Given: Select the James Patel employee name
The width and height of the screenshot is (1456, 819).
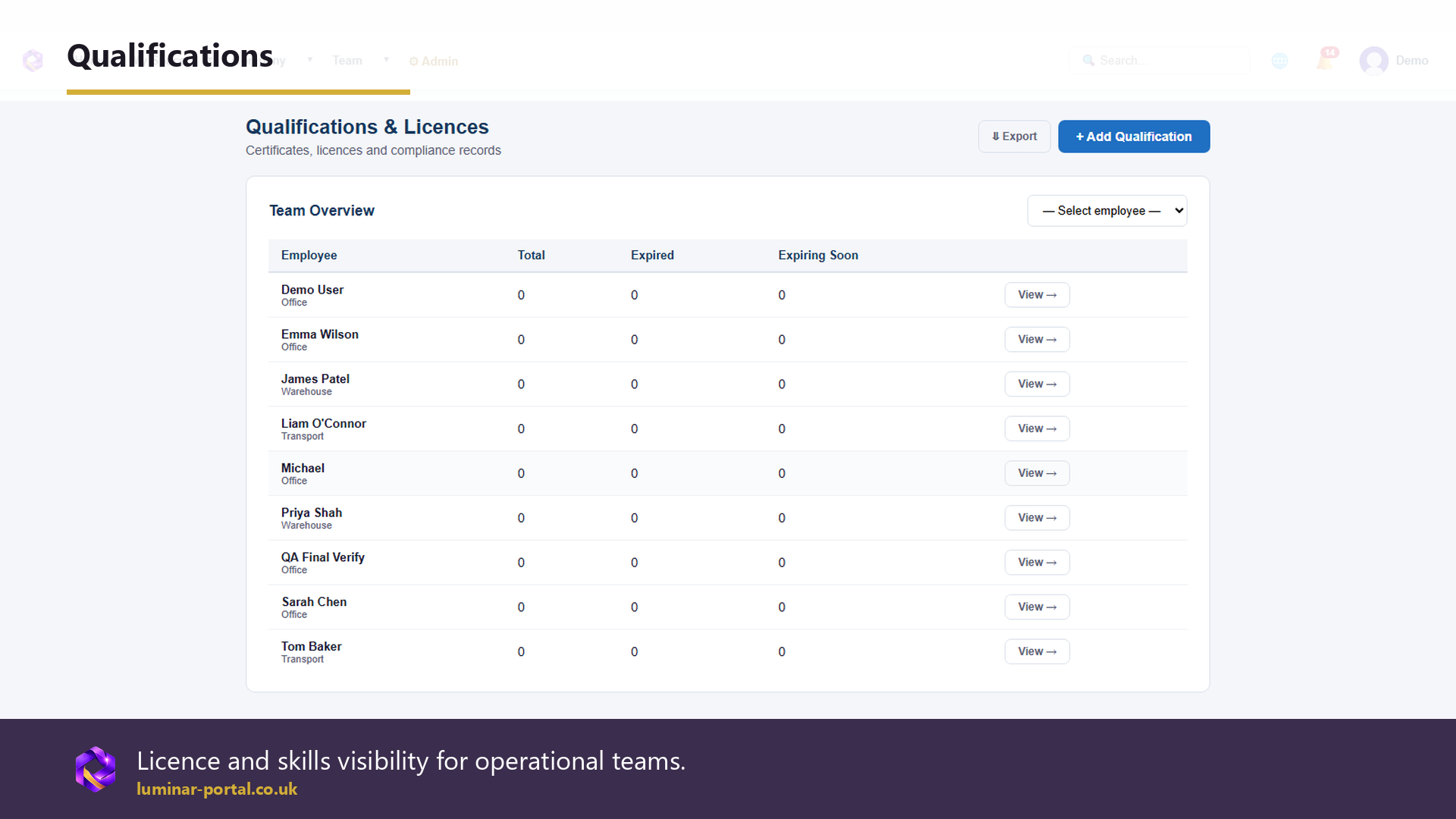Looking at the screenshot, I should coord(315,379).
